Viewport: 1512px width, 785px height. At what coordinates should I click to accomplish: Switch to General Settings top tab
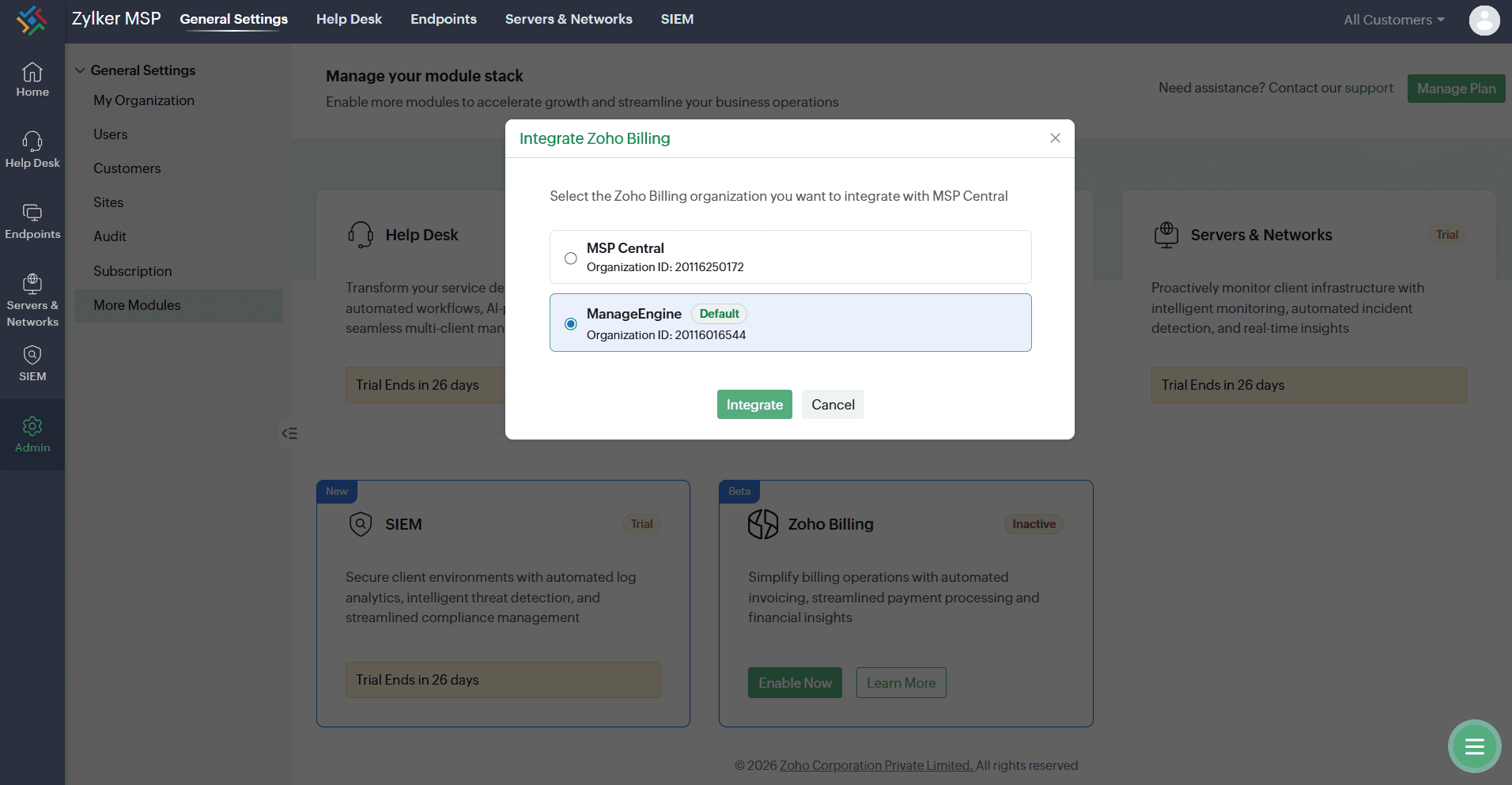pyautogui.click(x=234, y=19)
